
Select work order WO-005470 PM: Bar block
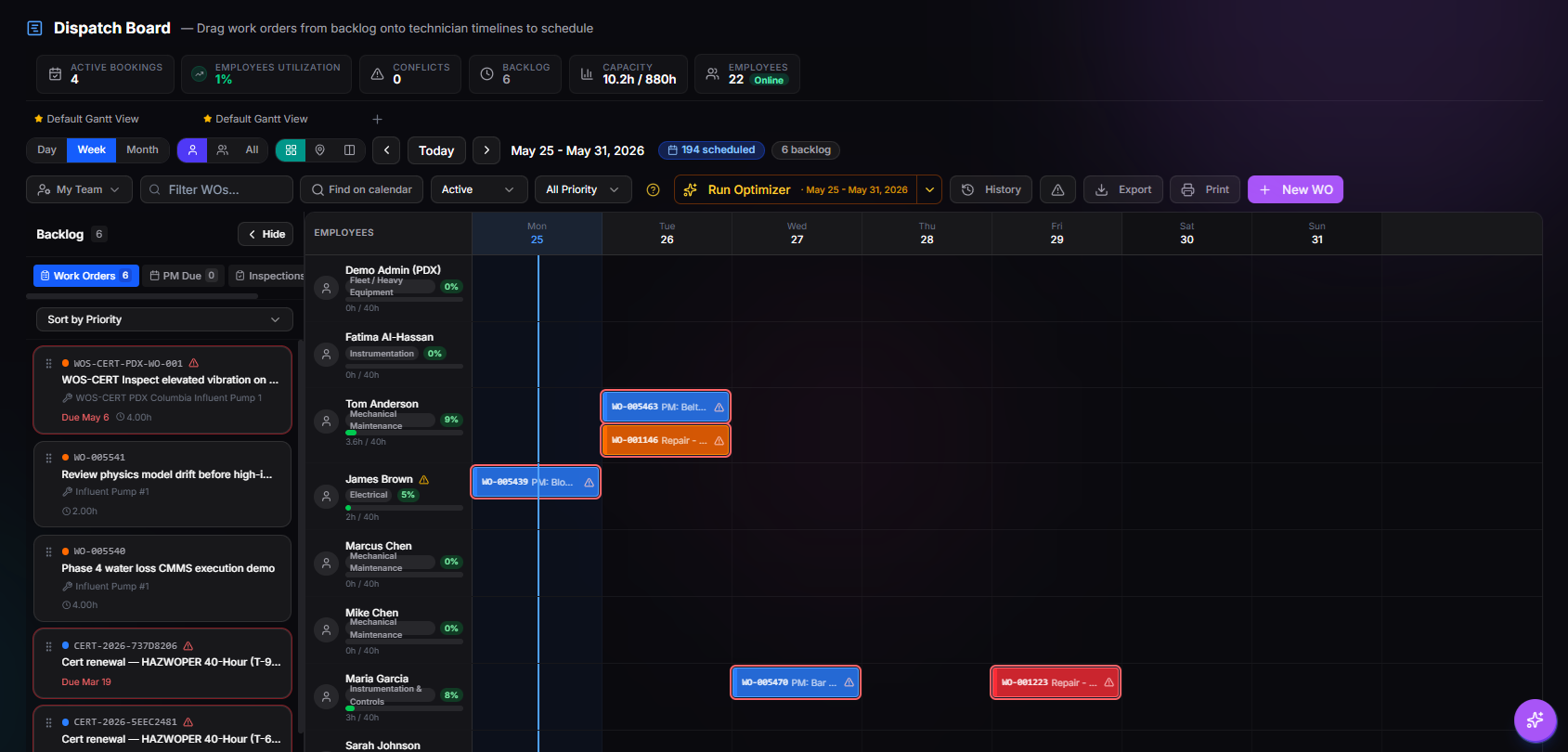[796, 682]
